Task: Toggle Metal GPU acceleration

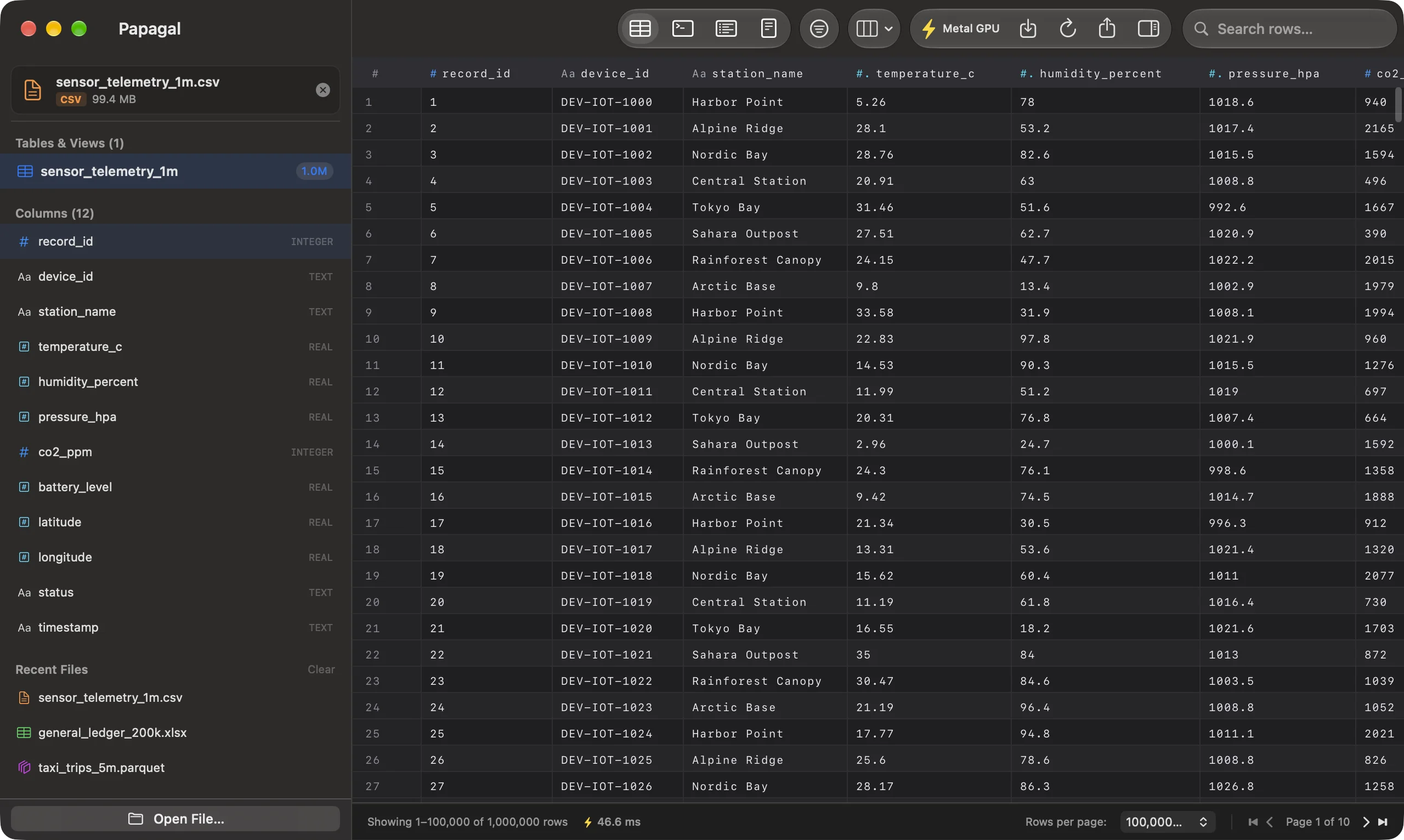Action: (960, 29)
